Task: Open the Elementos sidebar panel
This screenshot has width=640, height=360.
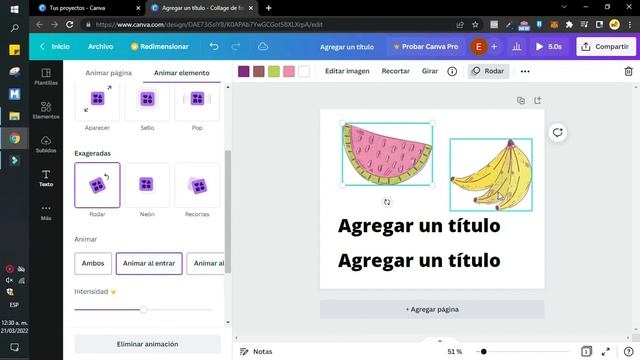Action: (46, 110)
